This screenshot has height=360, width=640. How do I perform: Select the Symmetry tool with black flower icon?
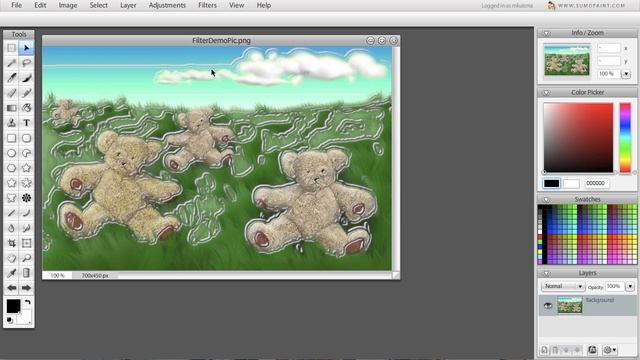click(x=27, y=198)
